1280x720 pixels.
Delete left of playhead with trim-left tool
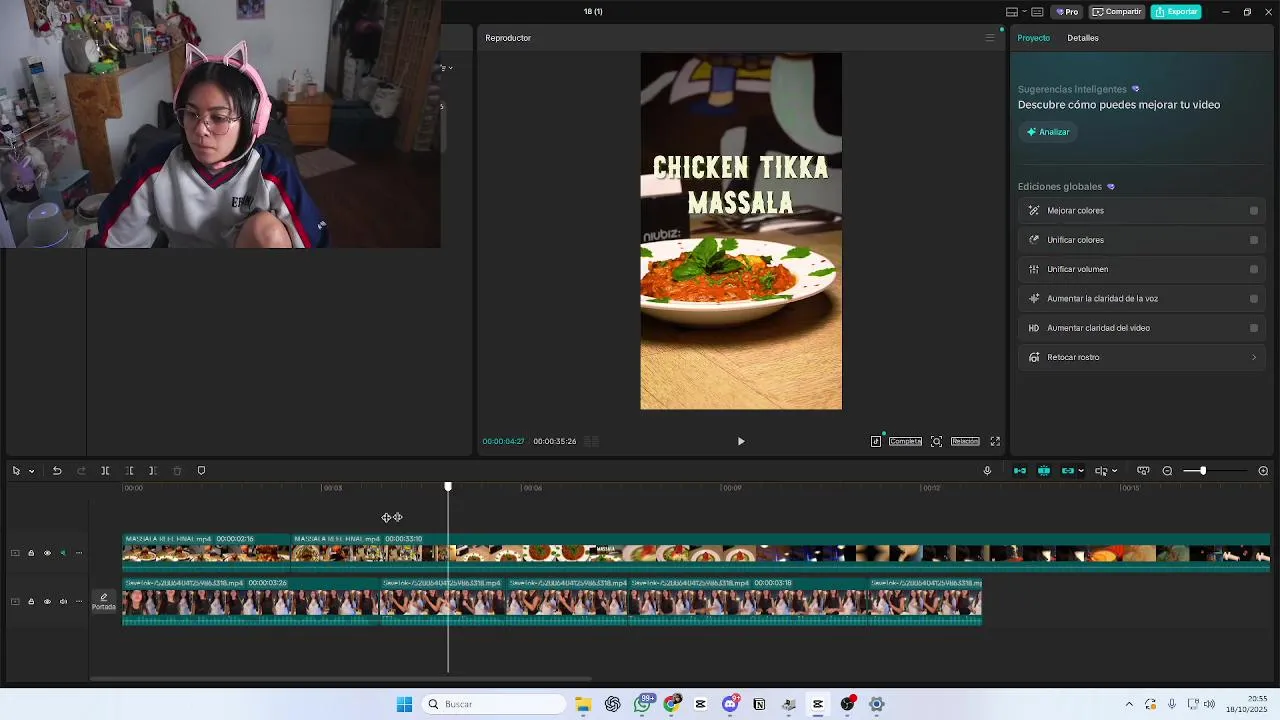pos(129,471)
